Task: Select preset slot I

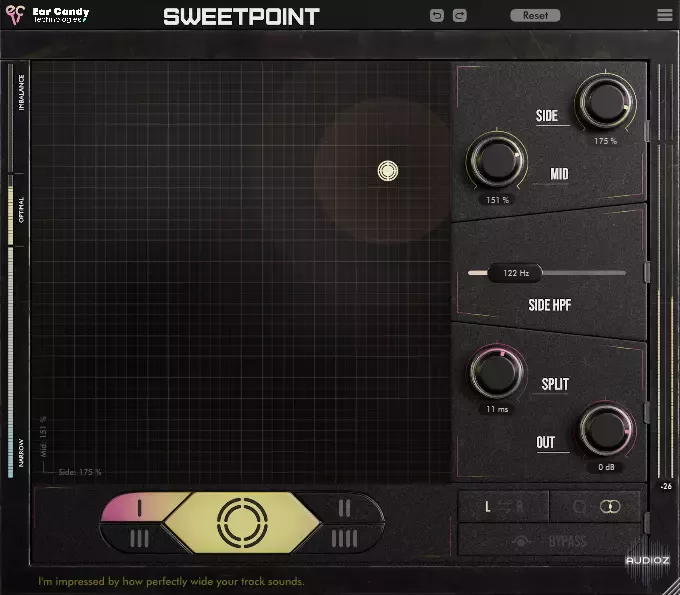Action: click(x=140, y=507)
